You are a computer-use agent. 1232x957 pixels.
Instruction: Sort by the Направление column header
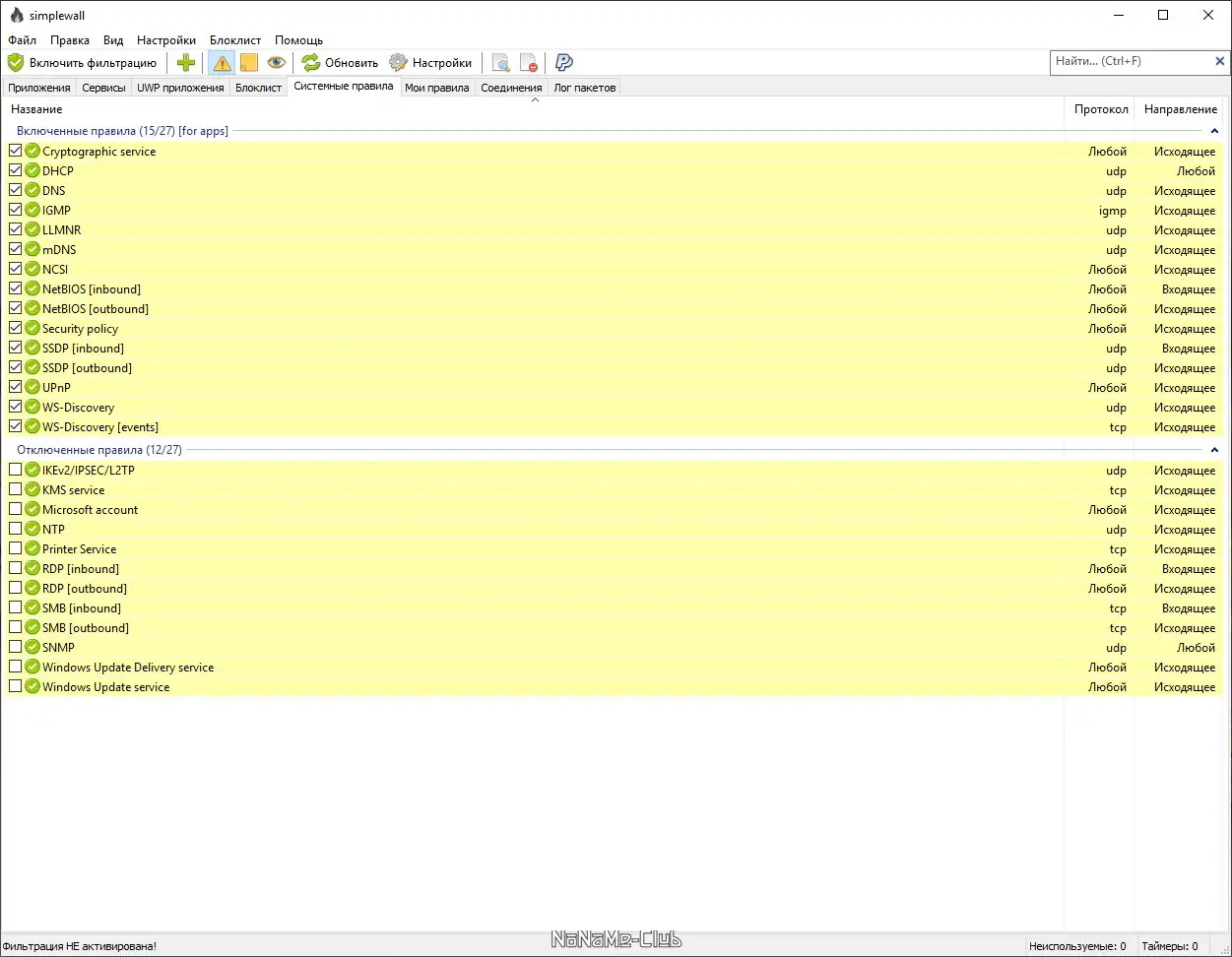[x=1181, y=109]
